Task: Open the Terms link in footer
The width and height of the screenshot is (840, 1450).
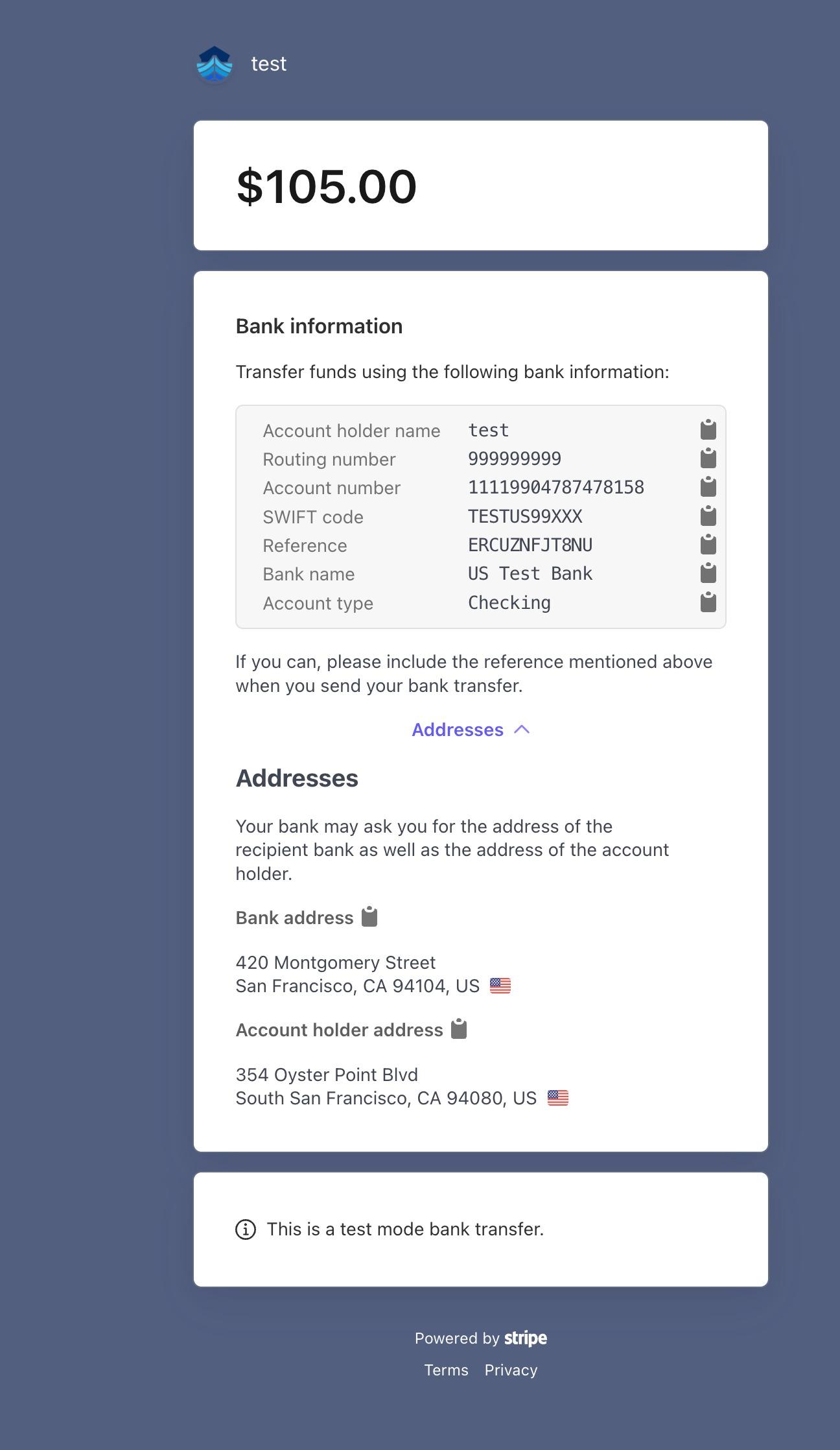Action: [446, 1370]
